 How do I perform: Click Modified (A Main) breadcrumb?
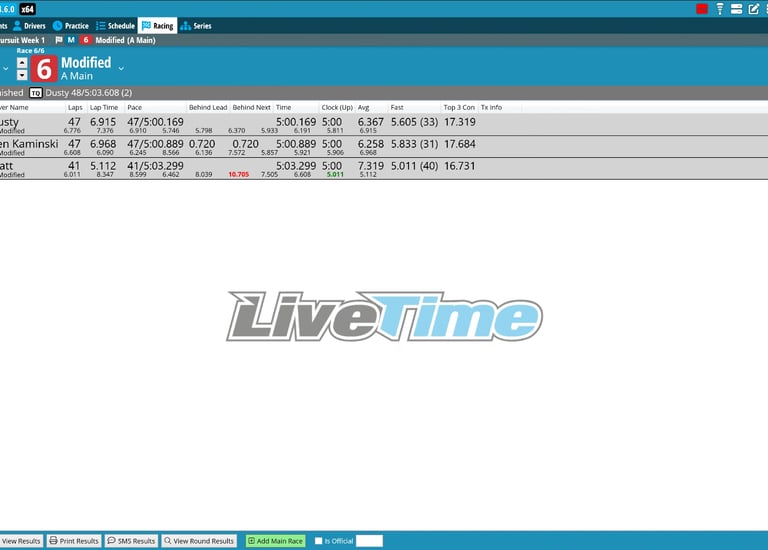tap(125, 40)
